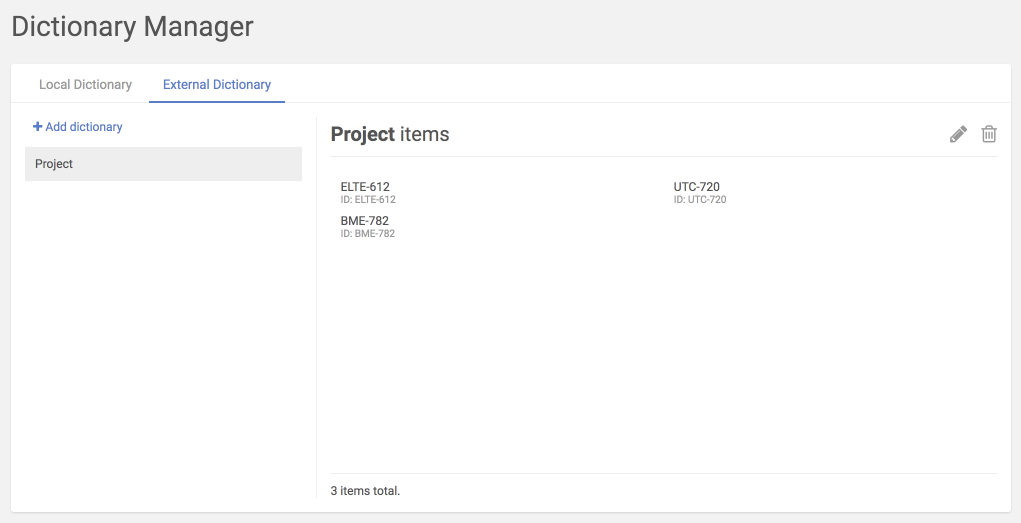This screenshot has height=523, width=1021.
Task: Click the Dictionary Manager page title
Action: 133,27
